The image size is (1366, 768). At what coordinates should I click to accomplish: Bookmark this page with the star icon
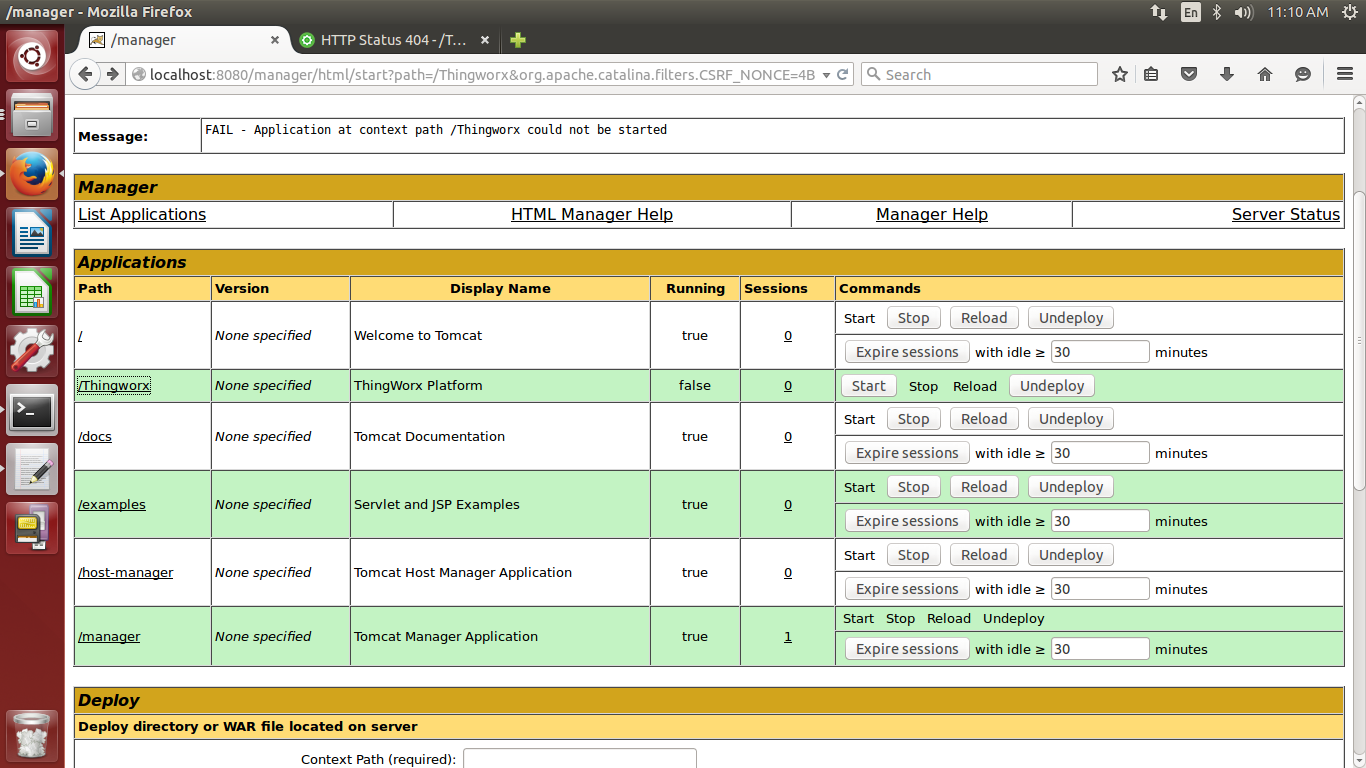point(1120,74)
